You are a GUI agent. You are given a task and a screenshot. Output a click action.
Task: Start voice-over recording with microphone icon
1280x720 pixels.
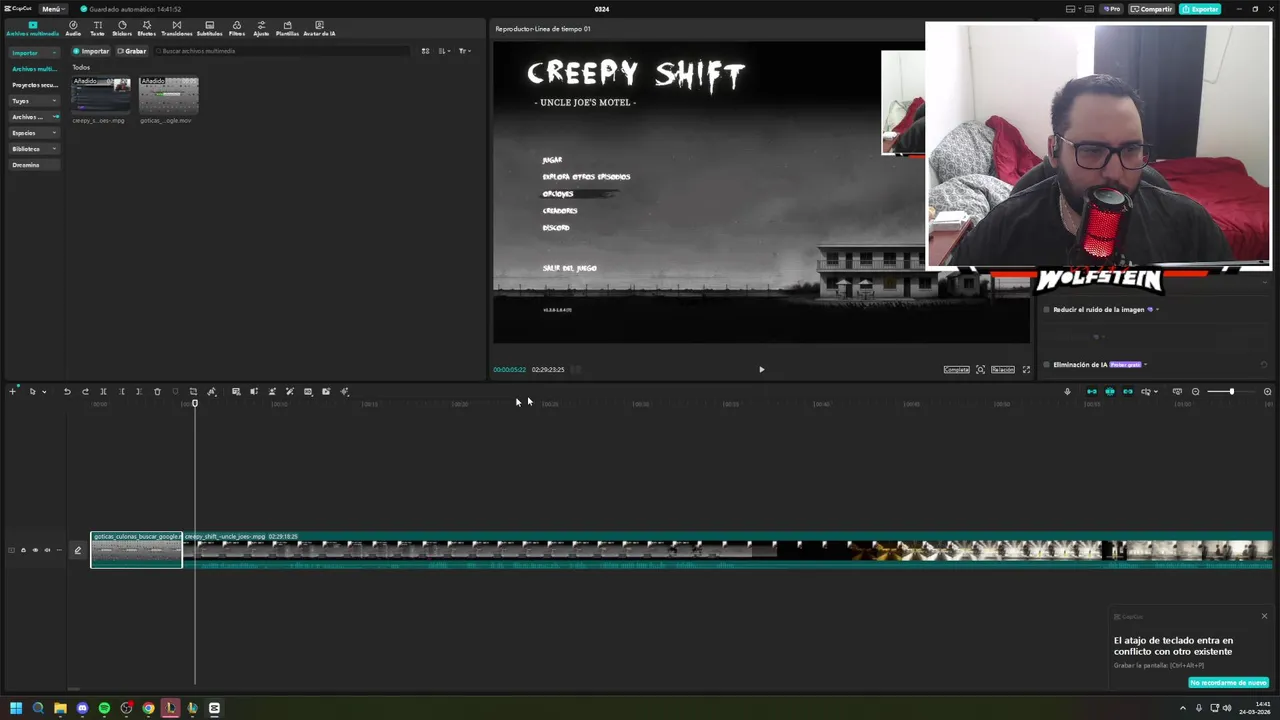[1067, 392]
